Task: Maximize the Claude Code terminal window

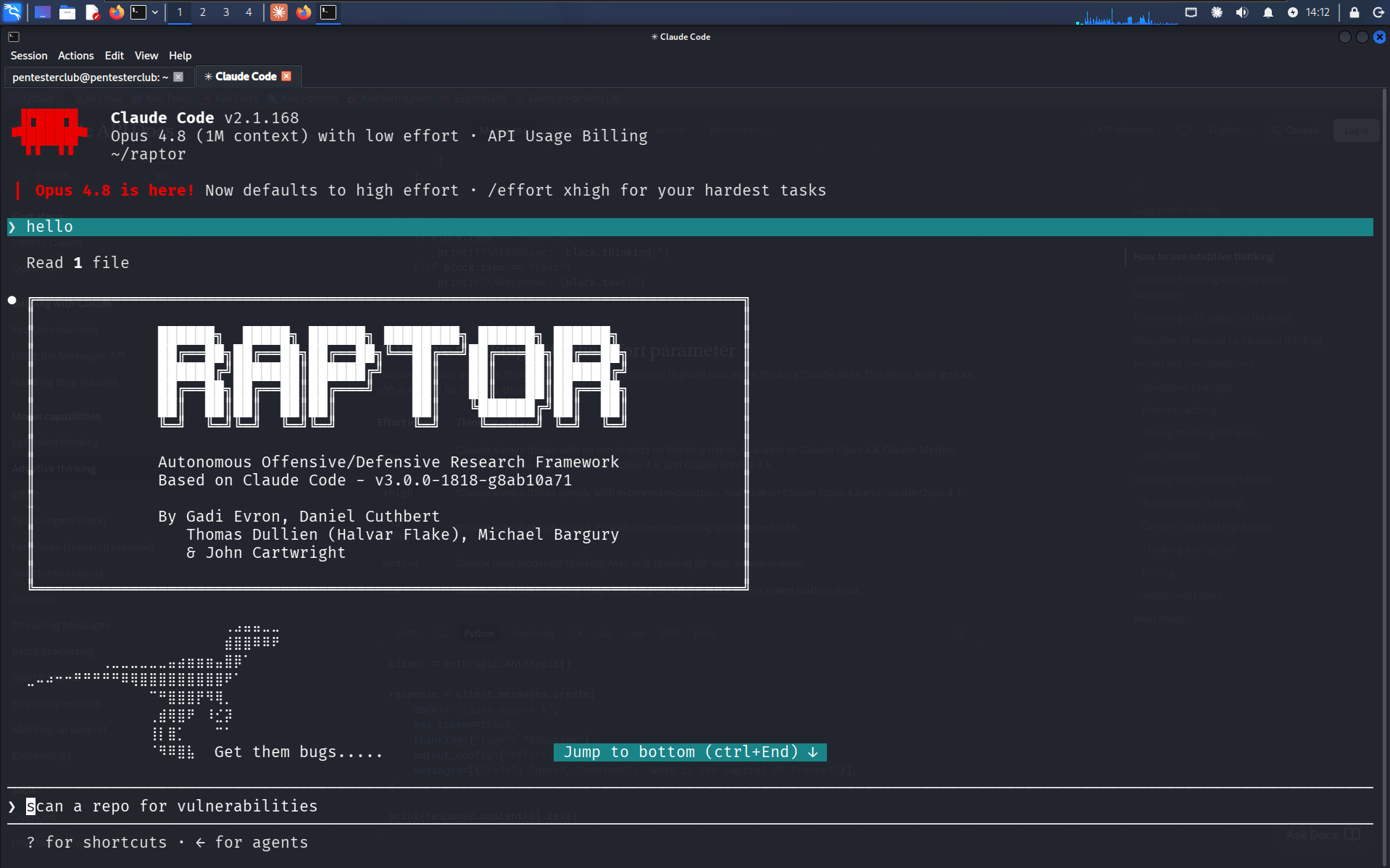Action: (x=1362, y=37)
